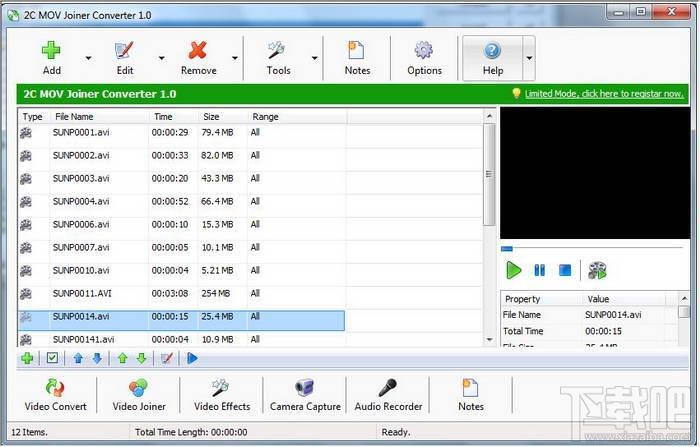Click the Total Time value 00:00:15
This screenshot has height=447, width=700.
603,331
